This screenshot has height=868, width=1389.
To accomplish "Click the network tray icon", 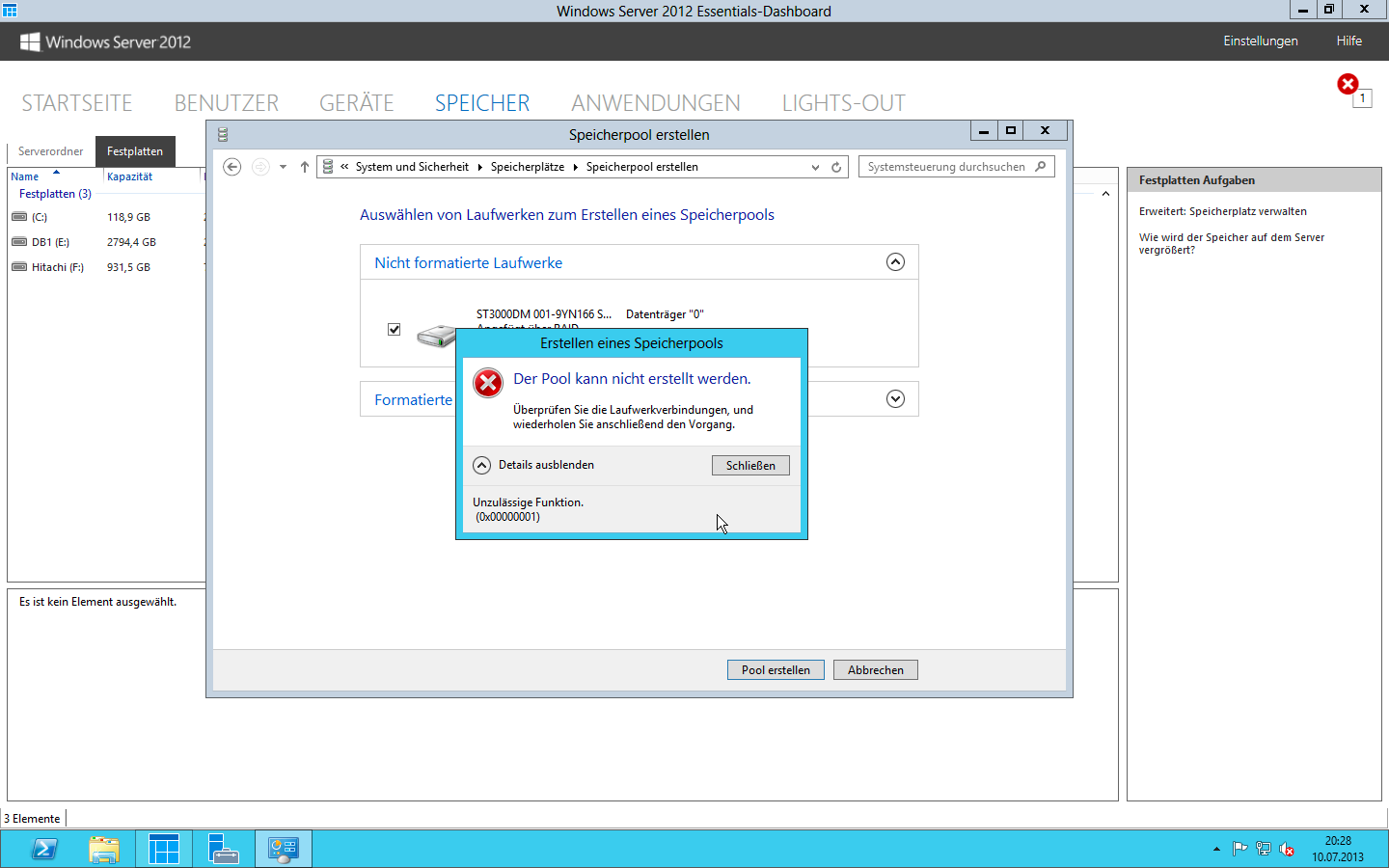I will click(1264, 849).
